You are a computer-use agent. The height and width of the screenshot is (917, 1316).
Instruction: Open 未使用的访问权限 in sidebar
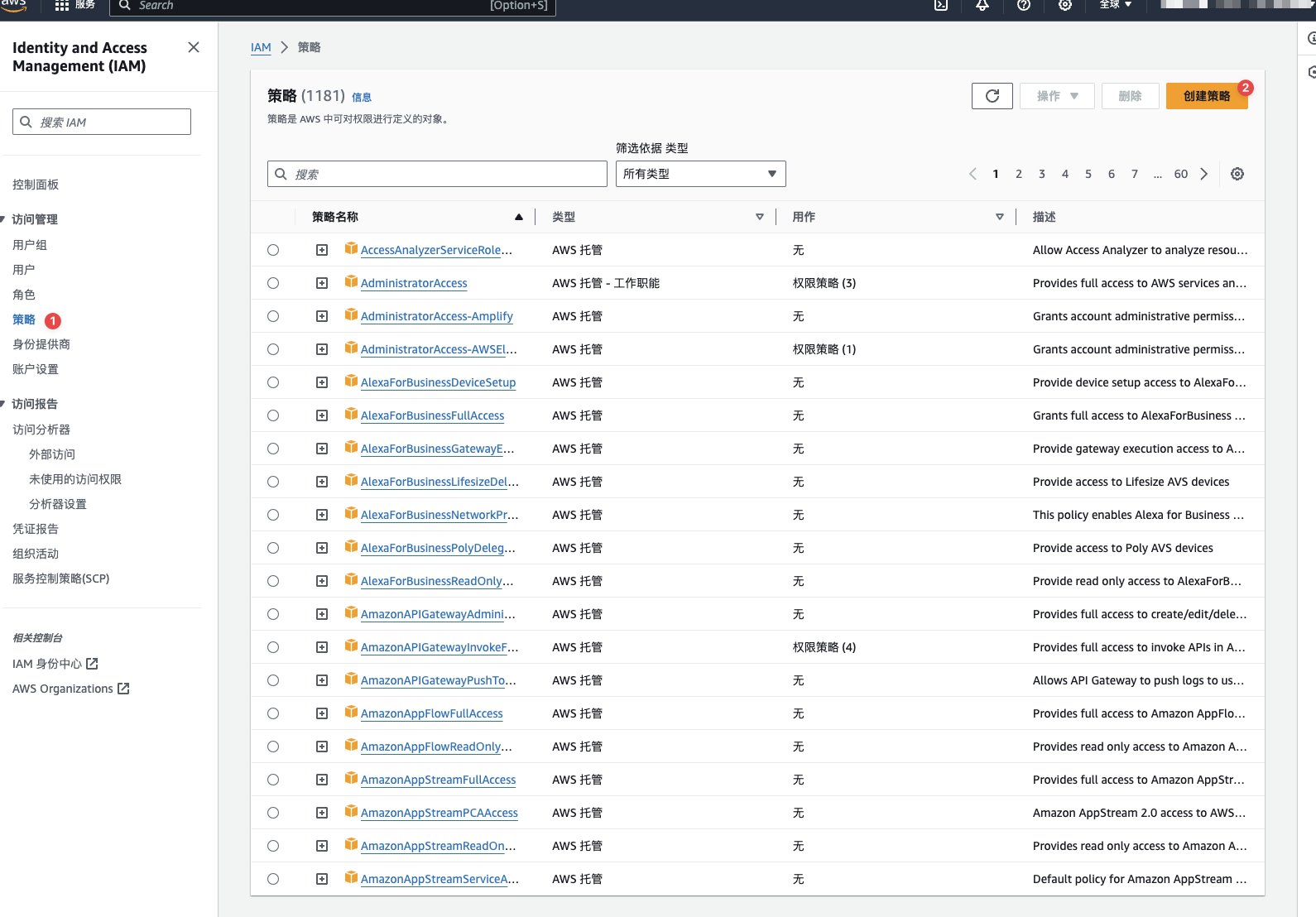click(75, 479)
